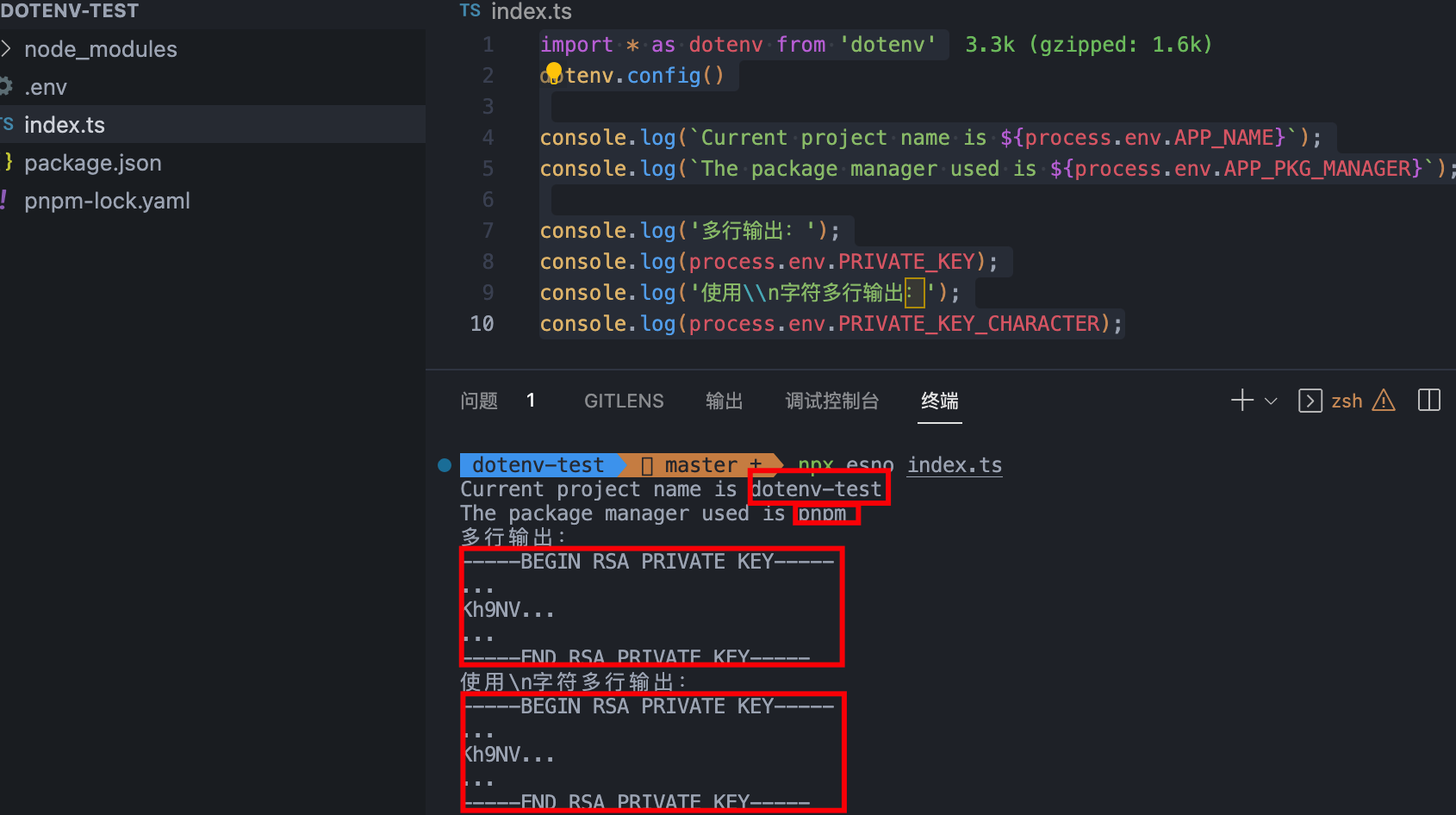The width and height of the screenshot is (1456, 815).
Task: Click line number 1 in the editor gutter
Action: tap(488, 45)
